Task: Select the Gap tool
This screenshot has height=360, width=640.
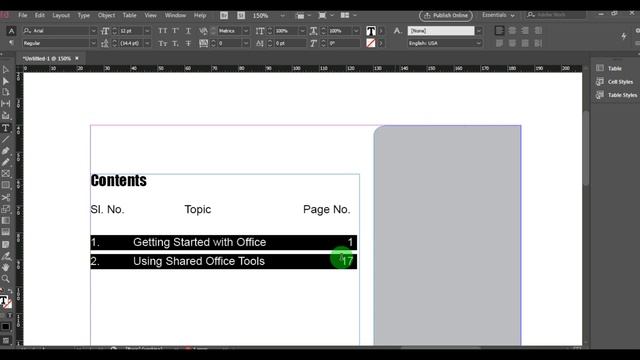Action: [x=6, y=104]
